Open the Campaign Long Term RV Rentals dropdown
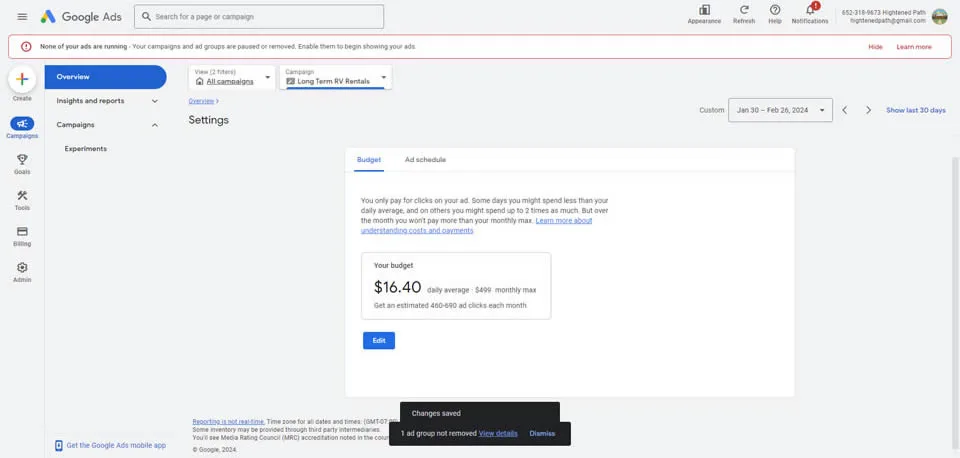Screen dimensions: 960x458 336,77
